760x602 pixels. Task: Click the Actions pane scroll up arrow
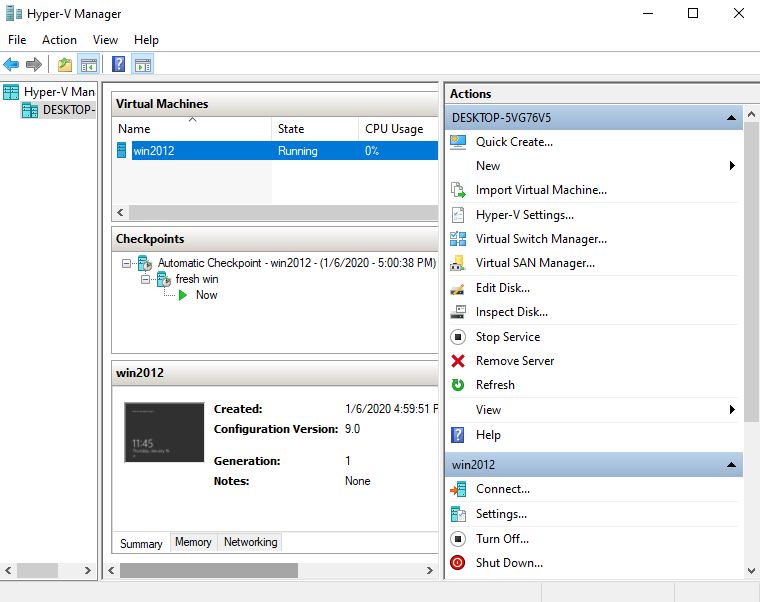pyautogui.click(x=751, y=114)
